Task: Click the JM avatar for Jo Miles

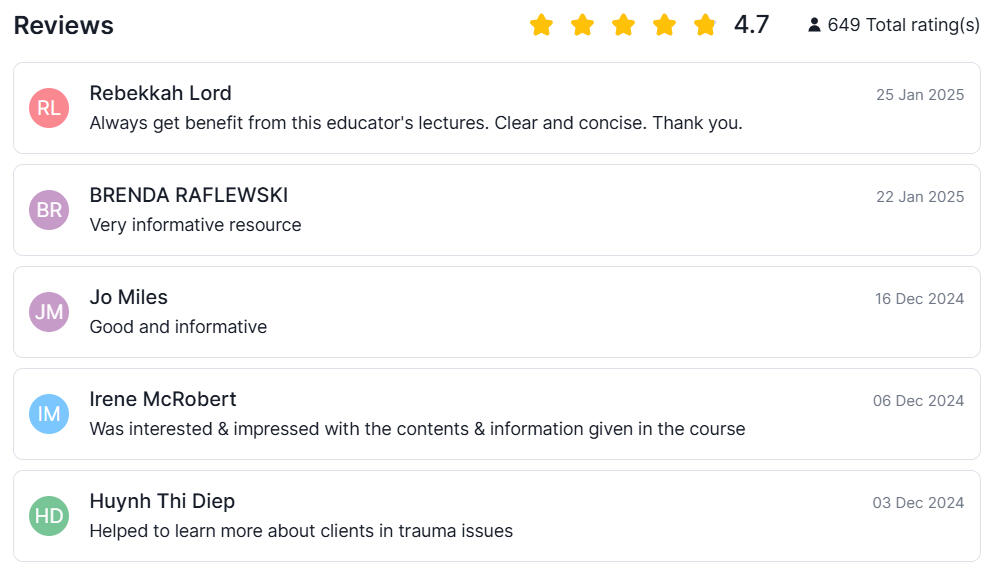Action: point(49,312)
